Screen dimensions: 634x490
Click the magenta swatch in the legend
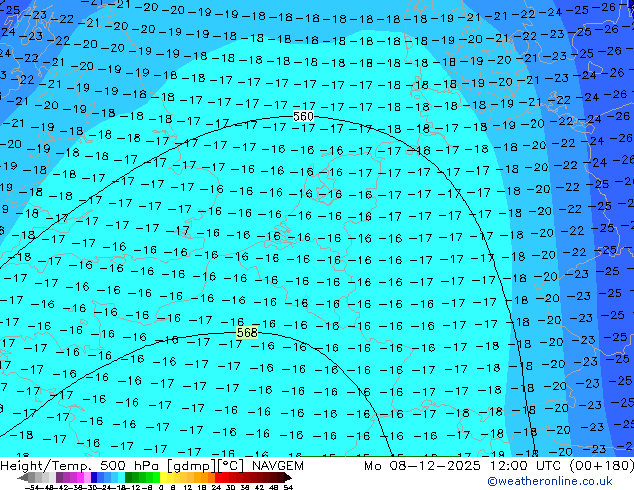[x=80, y=477]
